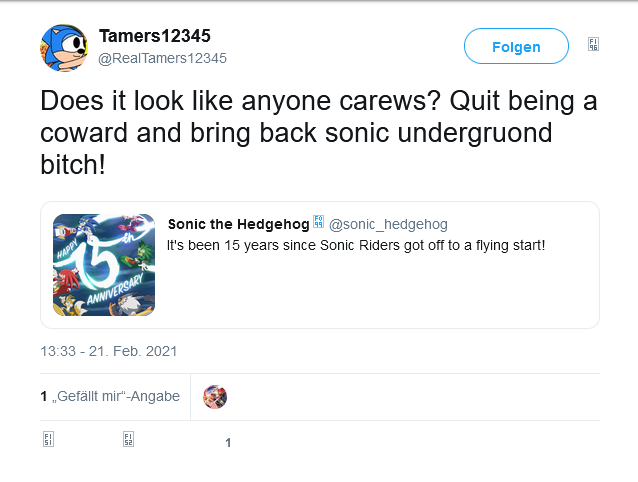Open the Sonic Riders 15th anniversary thumbnail
This screenshot has height=482, width=638.
click(x=104, y=265)
